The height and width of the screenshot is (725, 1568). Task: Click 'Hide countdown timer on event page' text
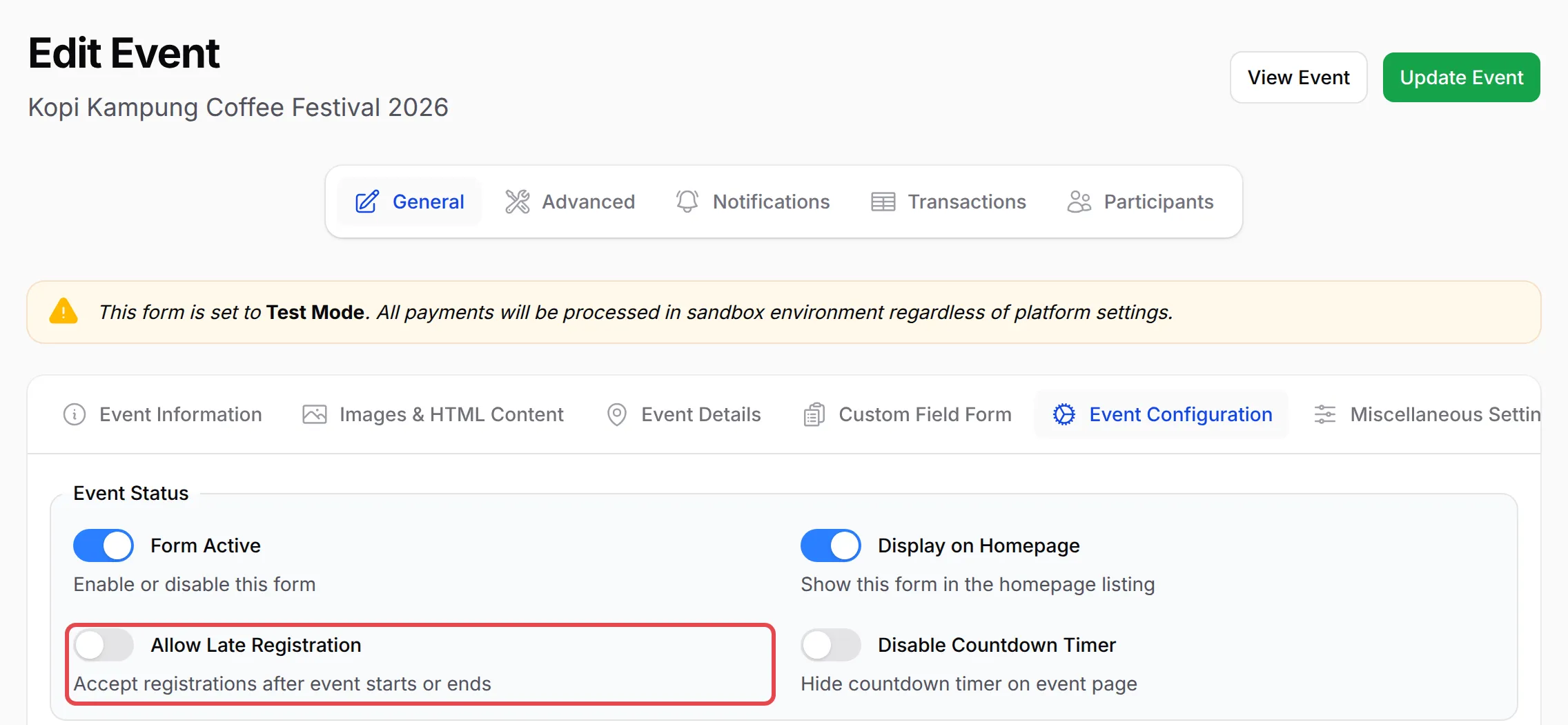(x=969, y=684)
